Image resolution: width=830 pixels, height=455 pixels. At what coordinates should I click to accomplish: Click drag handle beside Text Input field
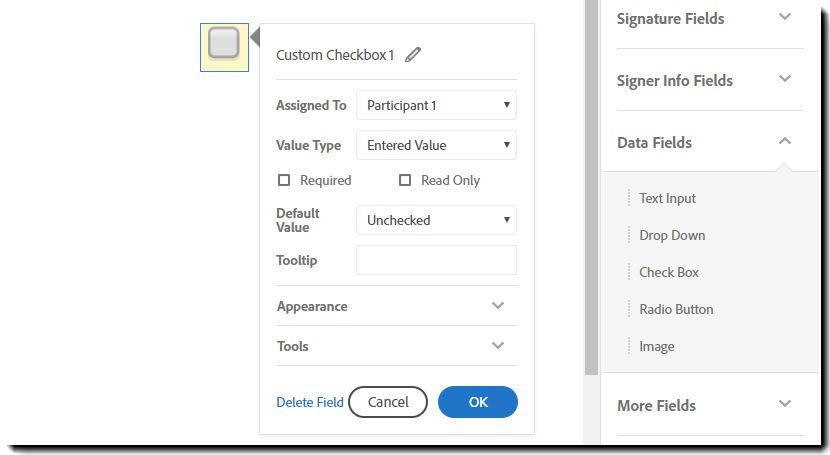pyautogui.click(x=629, y=198)
